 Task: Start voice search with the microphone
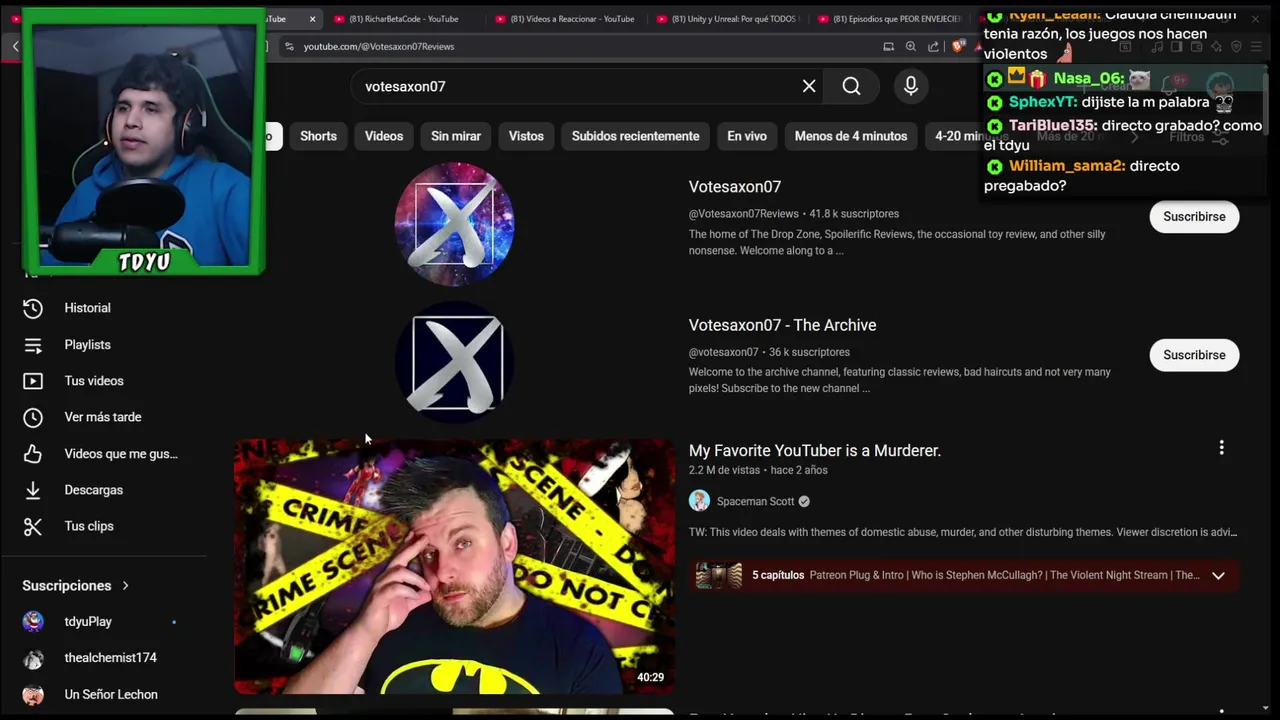tap(911, 86)
